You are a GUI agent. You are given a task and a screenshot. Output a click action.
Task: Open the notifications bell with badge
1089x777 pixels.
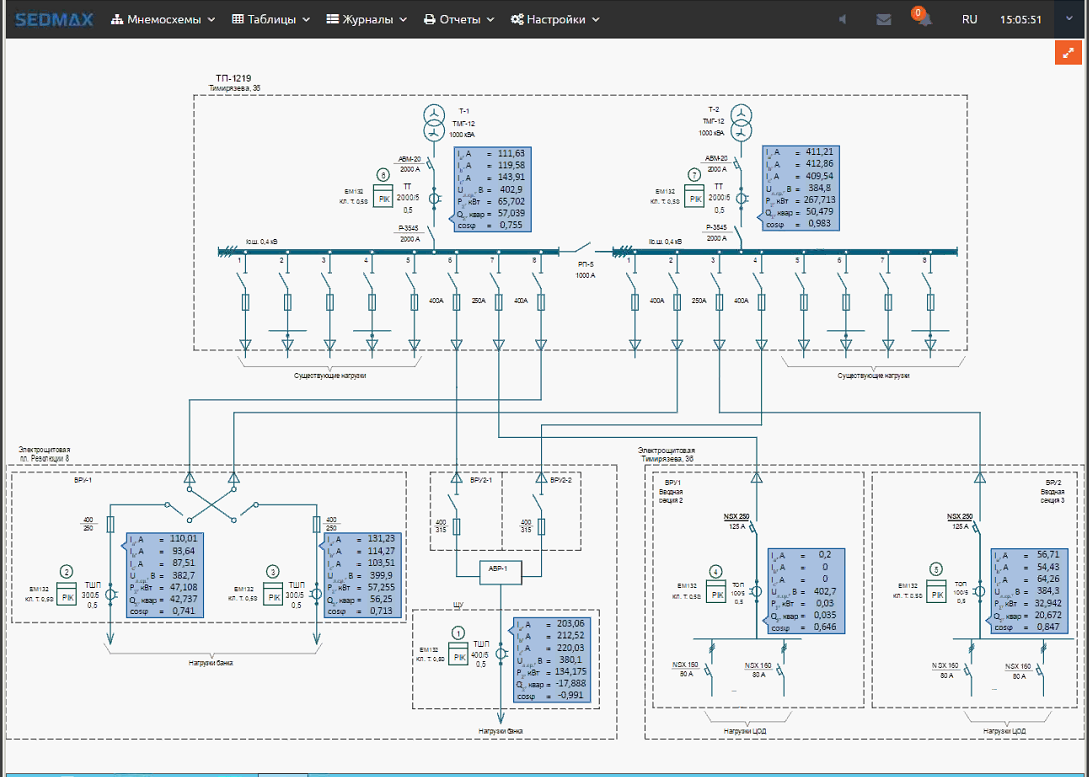[923, 19]
